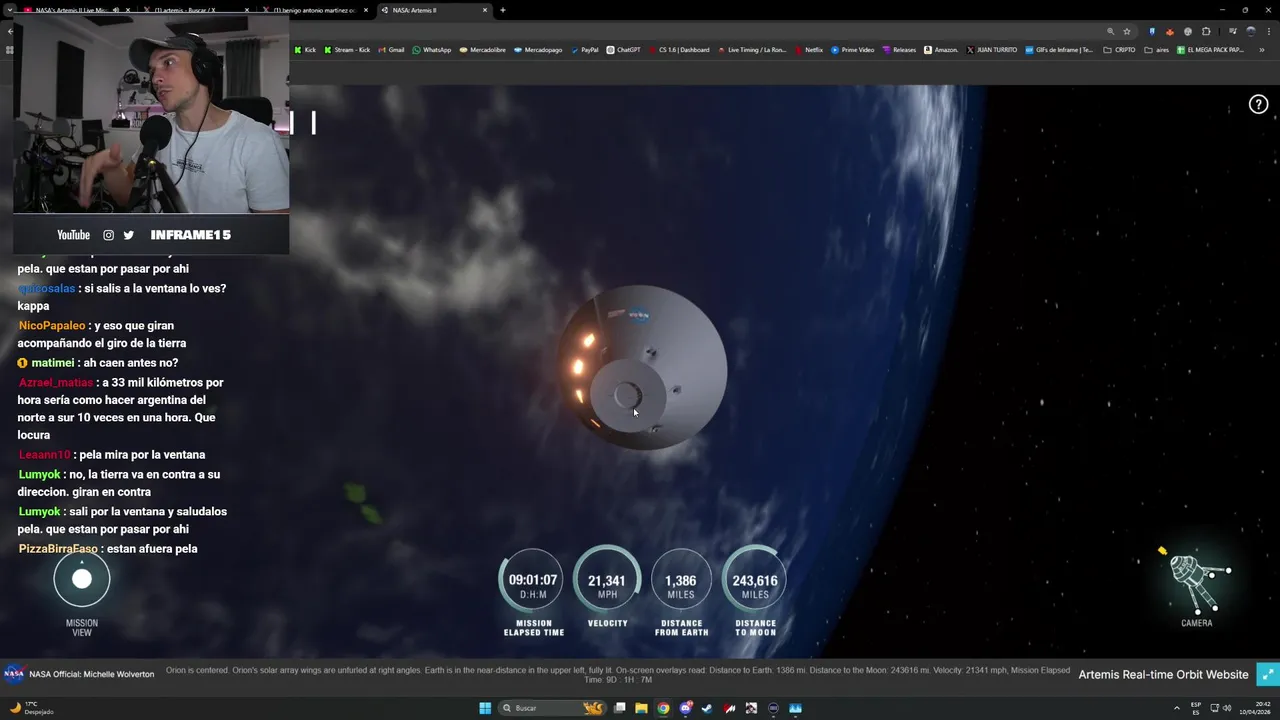Image resolution: width=1280 pixels, height=720 pixels.
Task: Click the Twitter bird icon on the overlay
Action: pyautogui.click(x=129, y=235)
